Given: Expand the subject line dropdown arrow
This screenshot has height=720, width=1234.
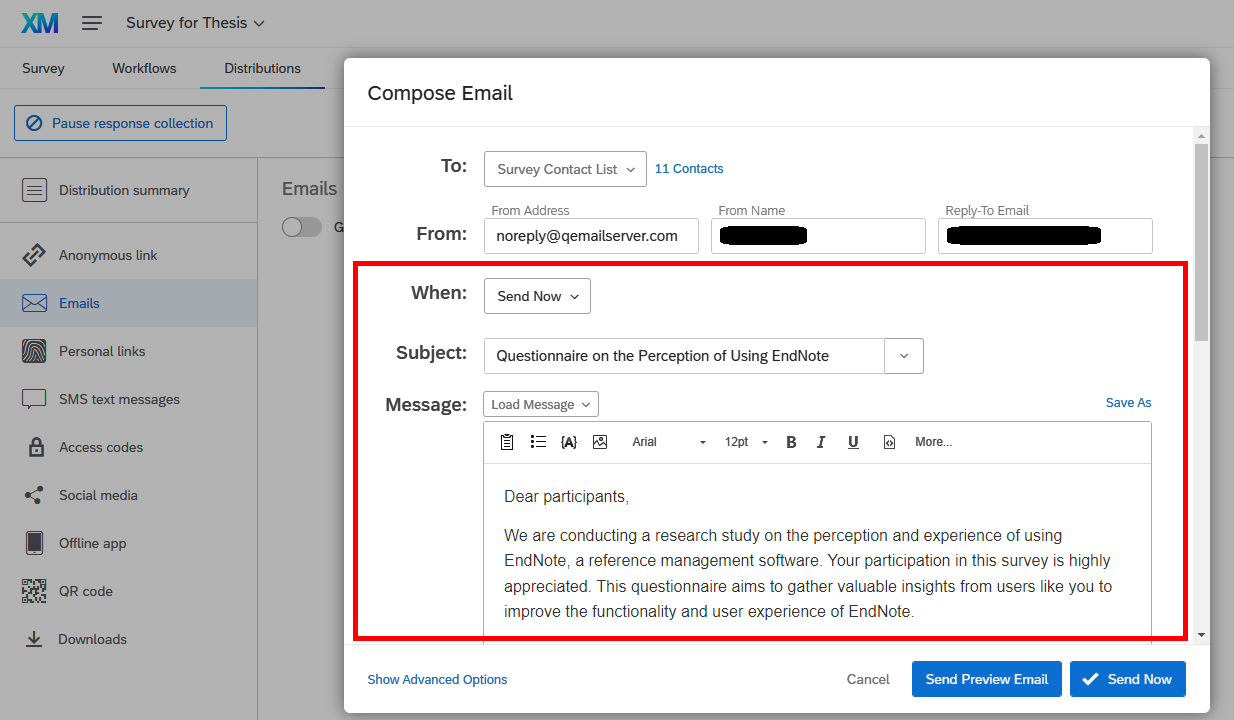Looking at the screenshot, I should (x=904, y=356).
